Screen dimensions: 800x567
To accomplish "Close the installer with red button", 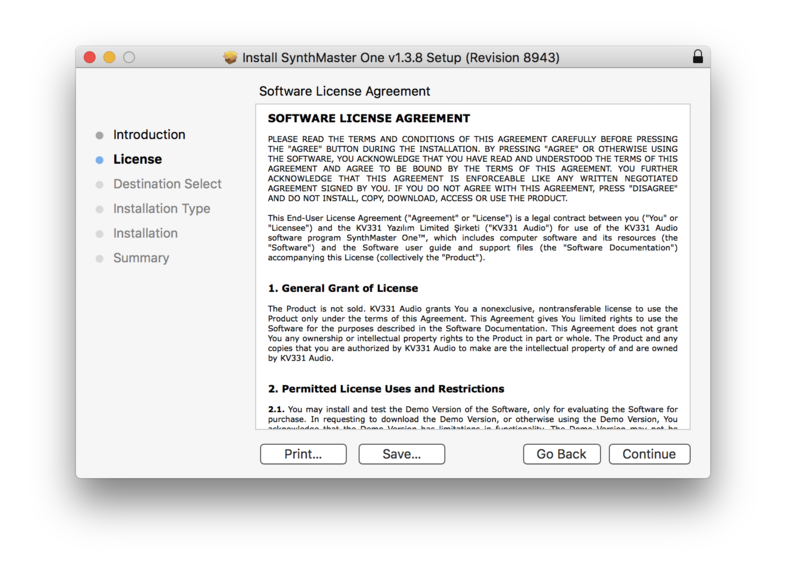I will click(90, 57).
